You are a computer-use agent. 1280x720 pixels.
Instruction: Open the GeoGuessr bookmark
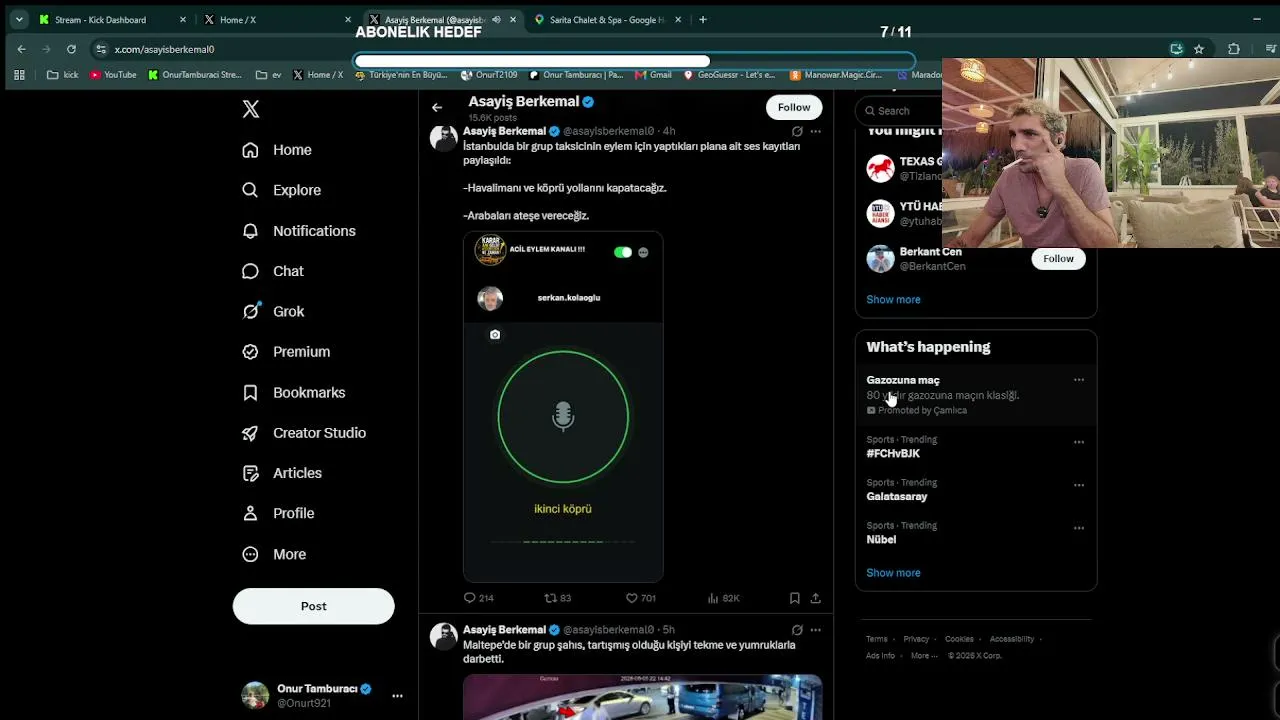729,75
